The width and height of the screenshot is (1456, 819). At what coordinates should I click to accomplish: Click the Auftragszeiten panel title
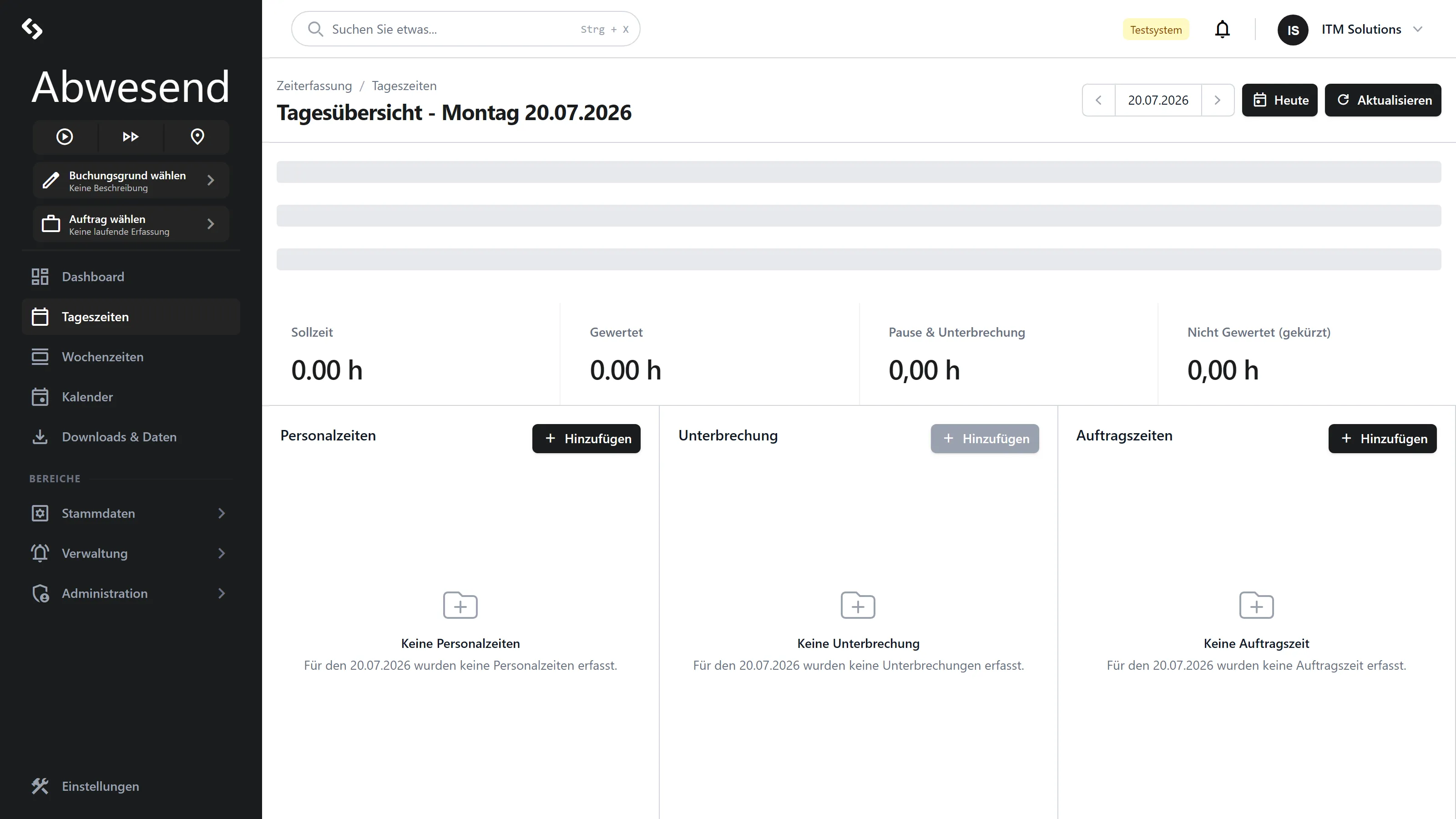1124,436
